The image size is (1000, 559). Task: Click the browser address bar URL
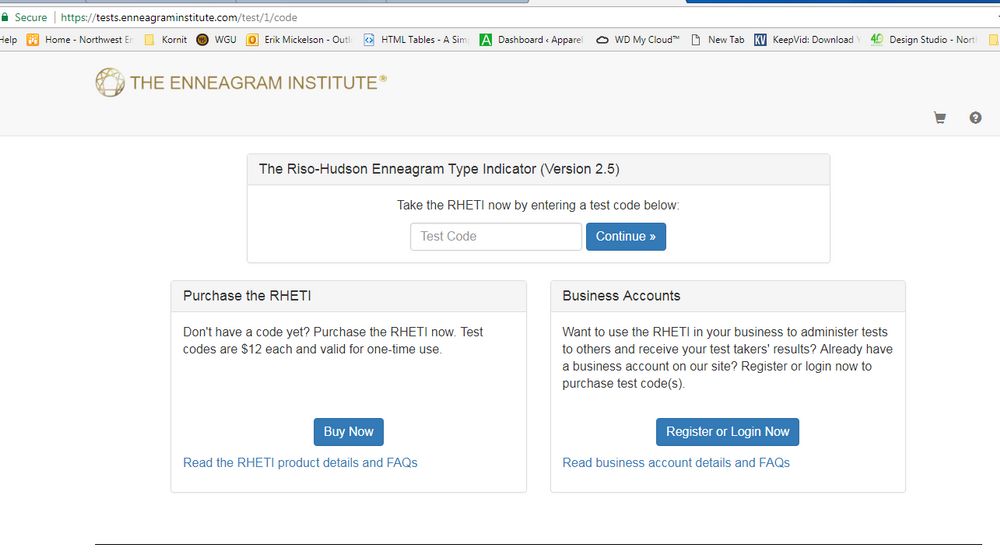click(x=179, y=17)
